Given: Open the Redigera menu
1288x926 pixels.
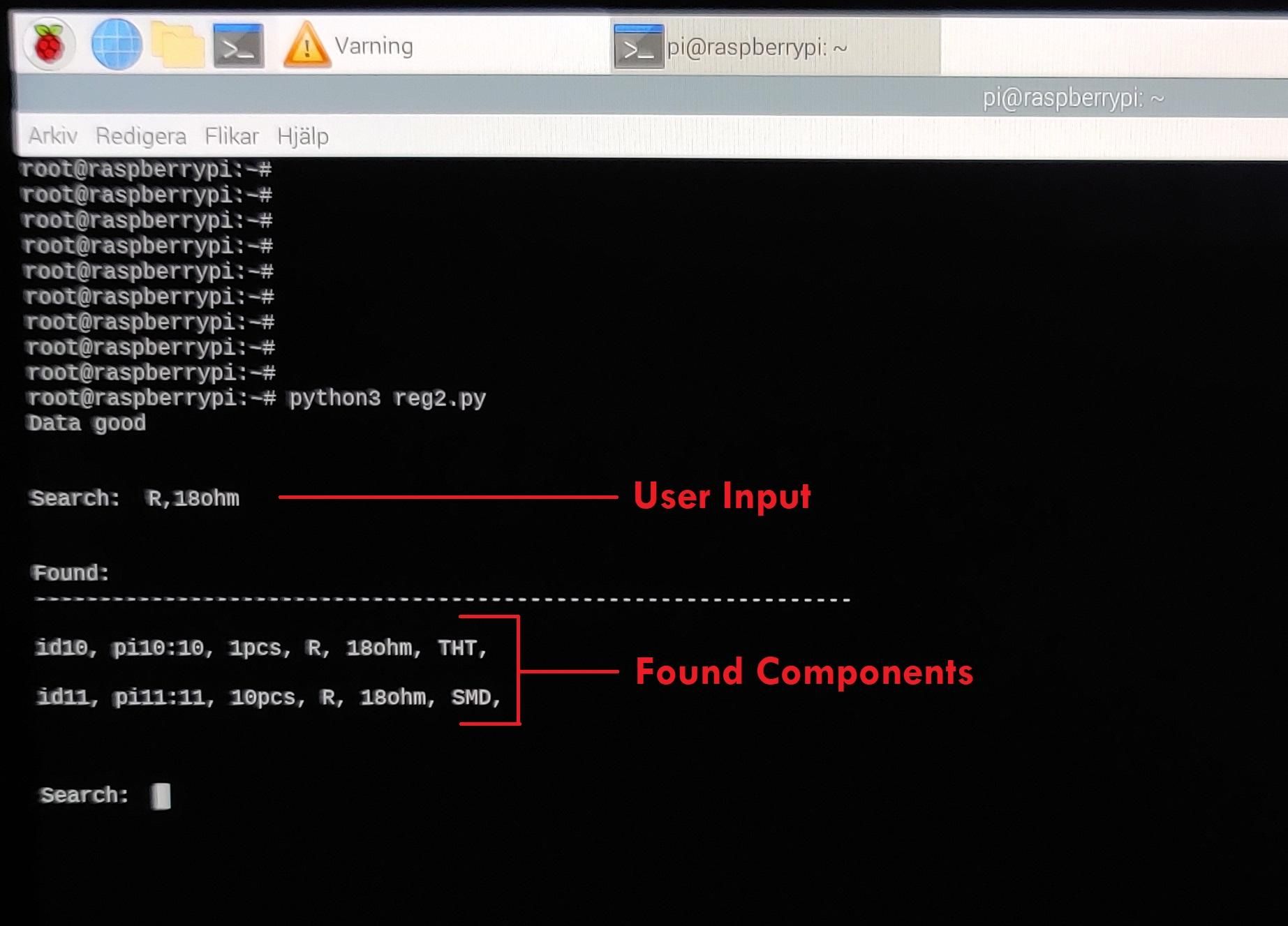Looking at the screenshot, I should (x=143, y=135).
